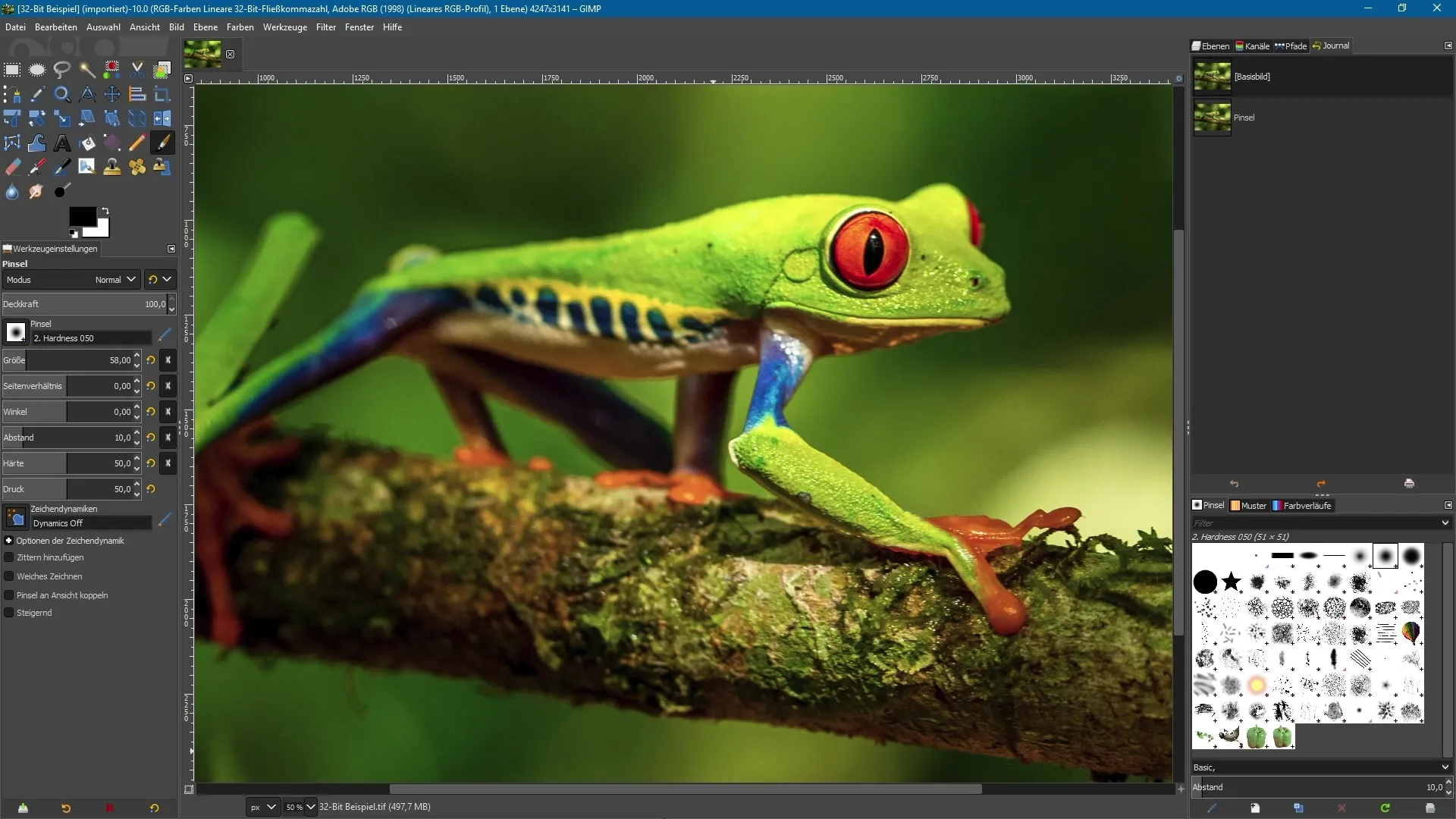Enable Zittern hinzufügen checkbox
The image size is (1456, 819).
point(9,557)
